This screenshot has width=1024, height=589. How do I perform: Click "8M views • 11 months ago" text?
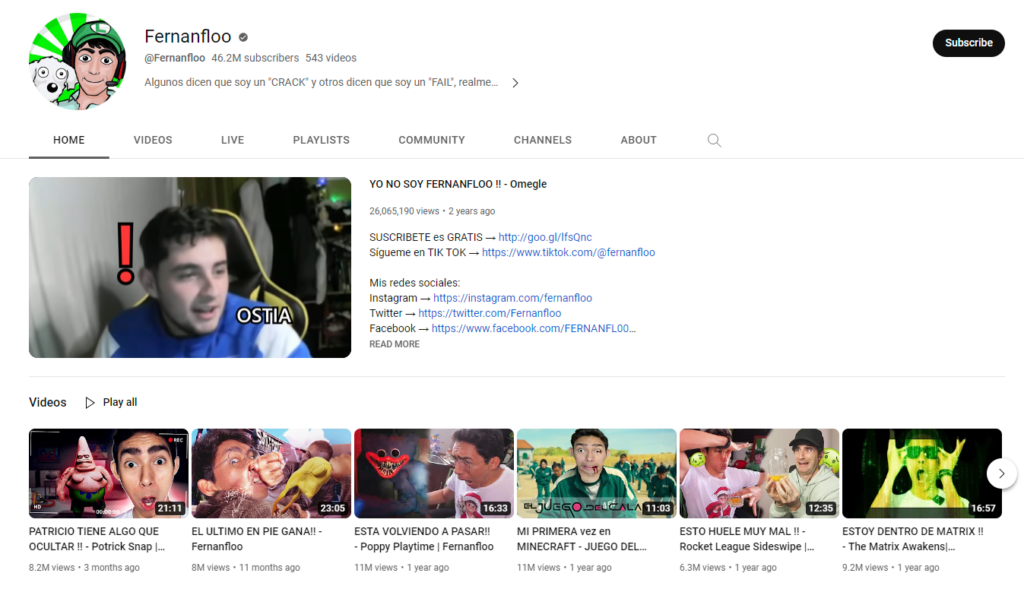[x=246, y=567]
